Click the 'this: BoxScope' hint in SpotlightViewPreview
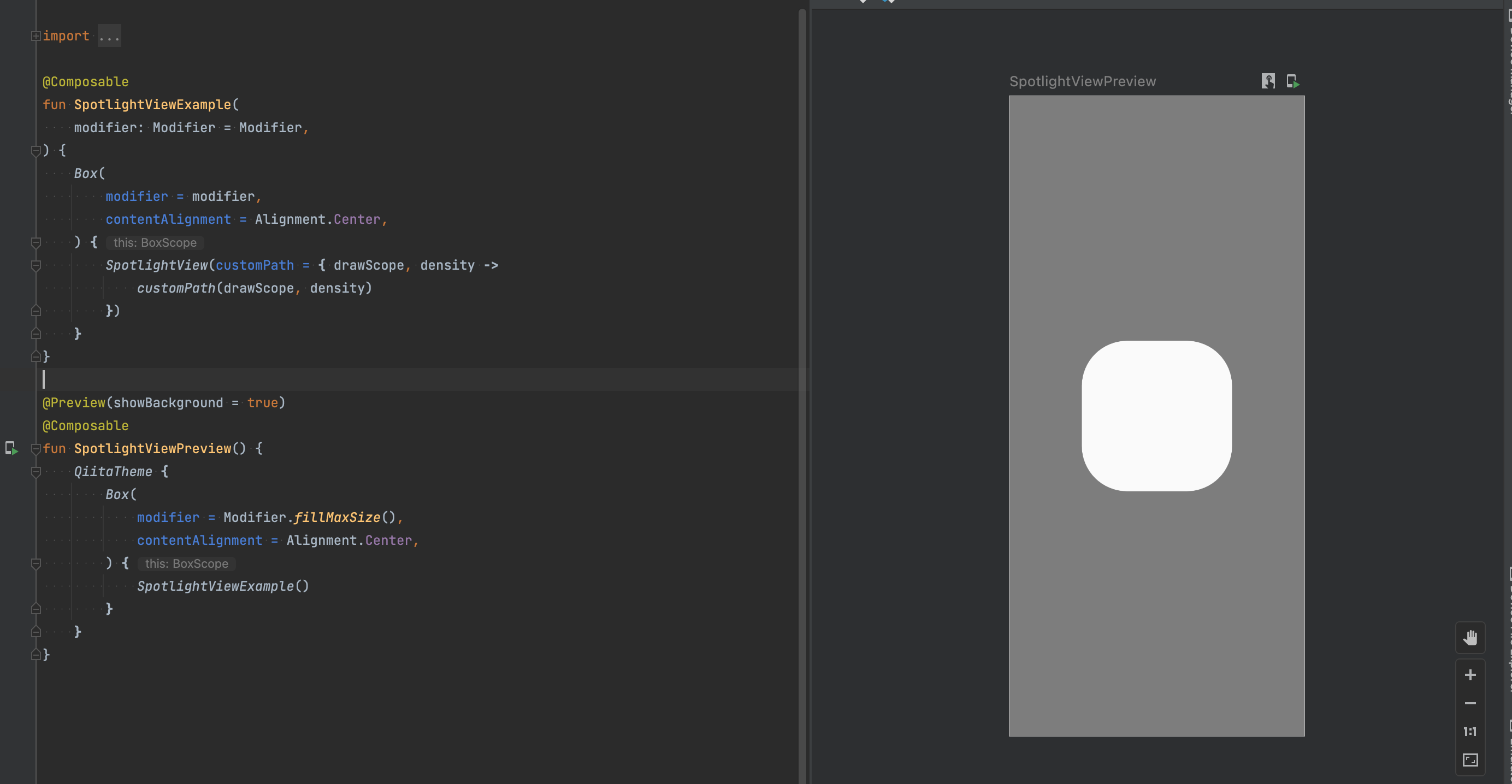 [186, 563]
